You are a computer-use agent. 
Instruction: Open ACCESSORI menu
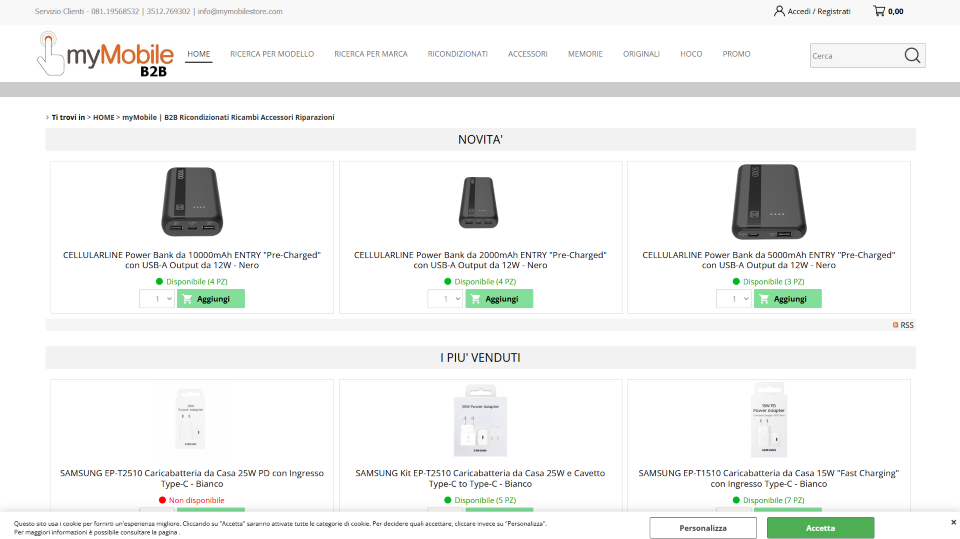click(528, 54)
